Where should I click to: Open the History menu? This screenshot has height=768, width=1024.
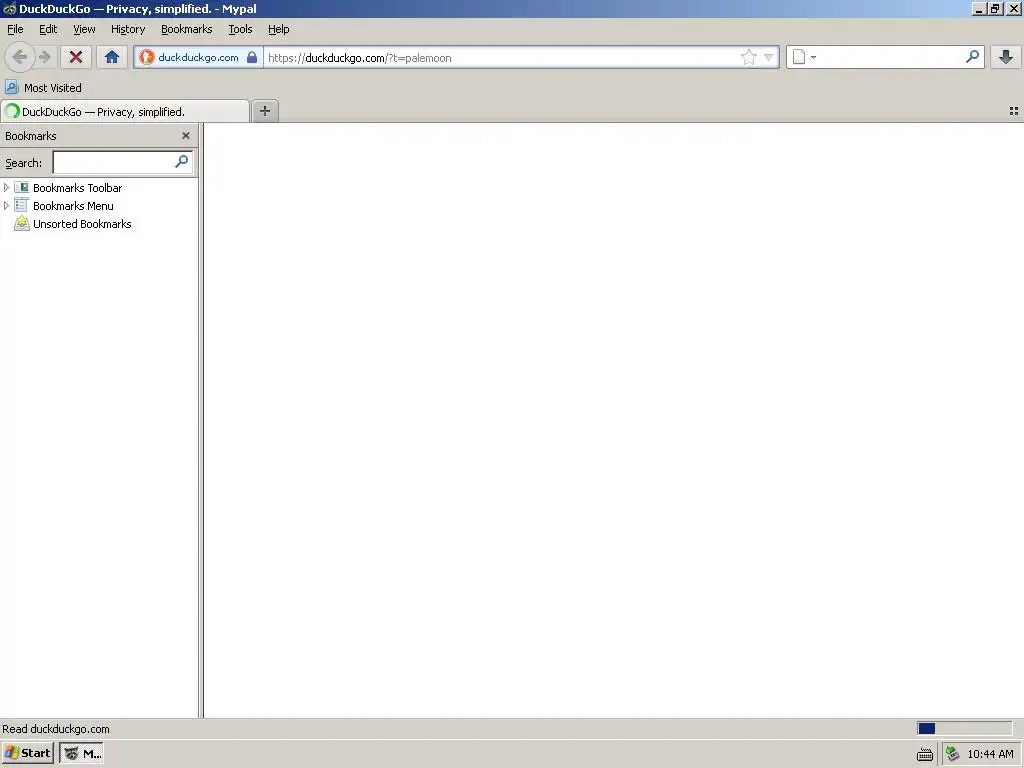click(127, 29)
